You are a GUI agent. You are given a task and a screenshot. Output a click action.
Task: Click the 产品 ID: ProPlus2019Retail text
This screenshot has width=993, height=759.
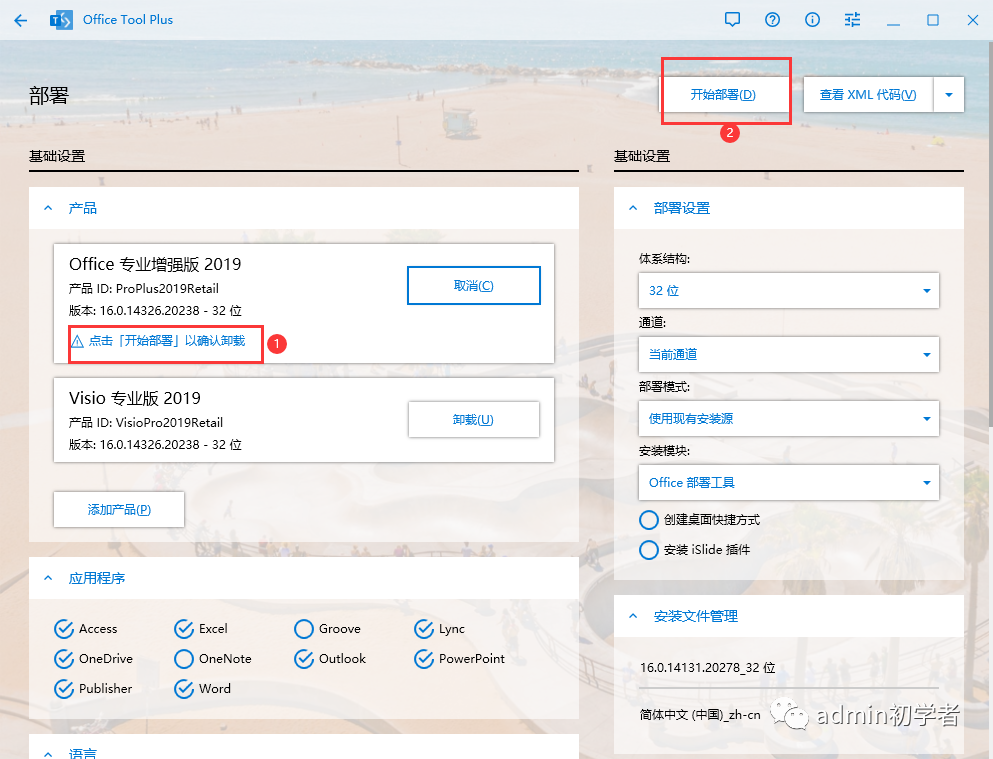pos(144,289)
